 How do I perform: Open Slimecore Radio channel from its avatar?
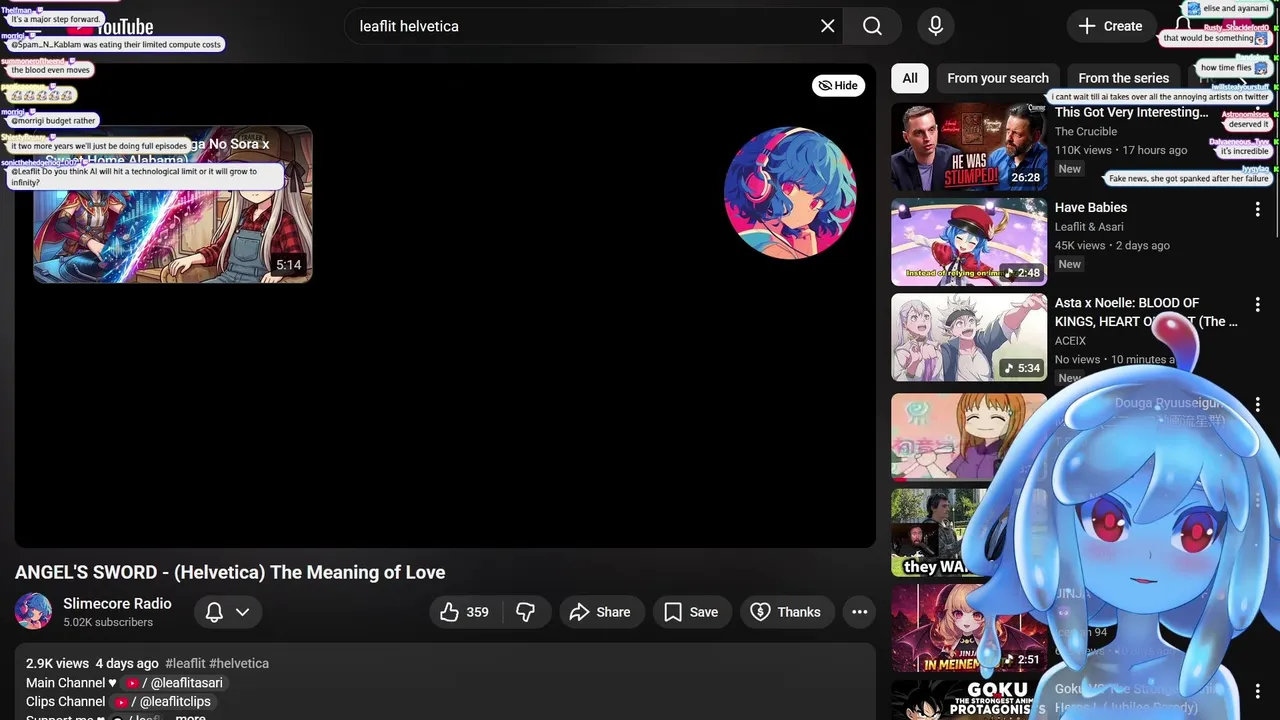[33, 611]
